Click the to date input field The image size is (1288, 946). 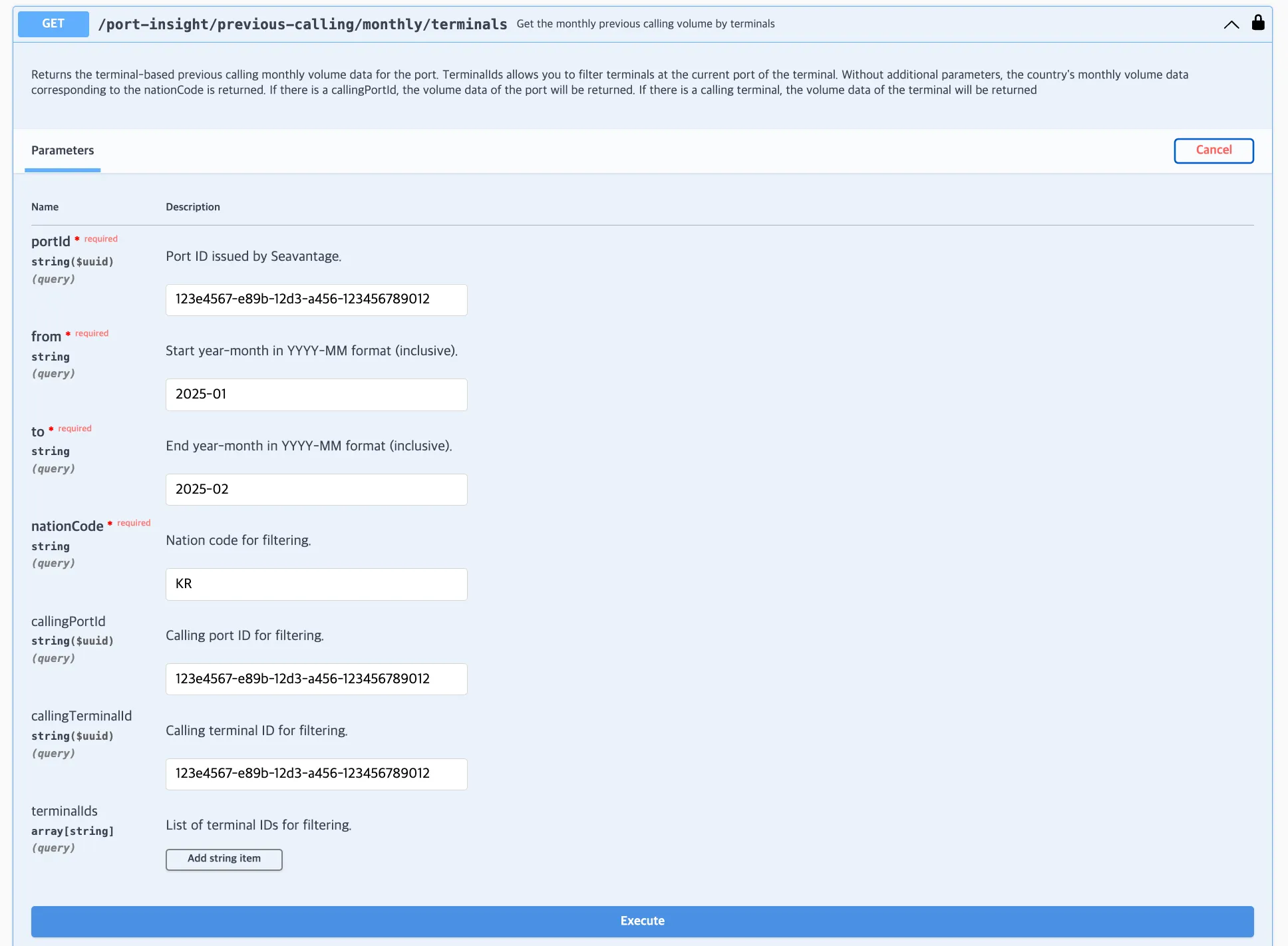click(316, 490)
